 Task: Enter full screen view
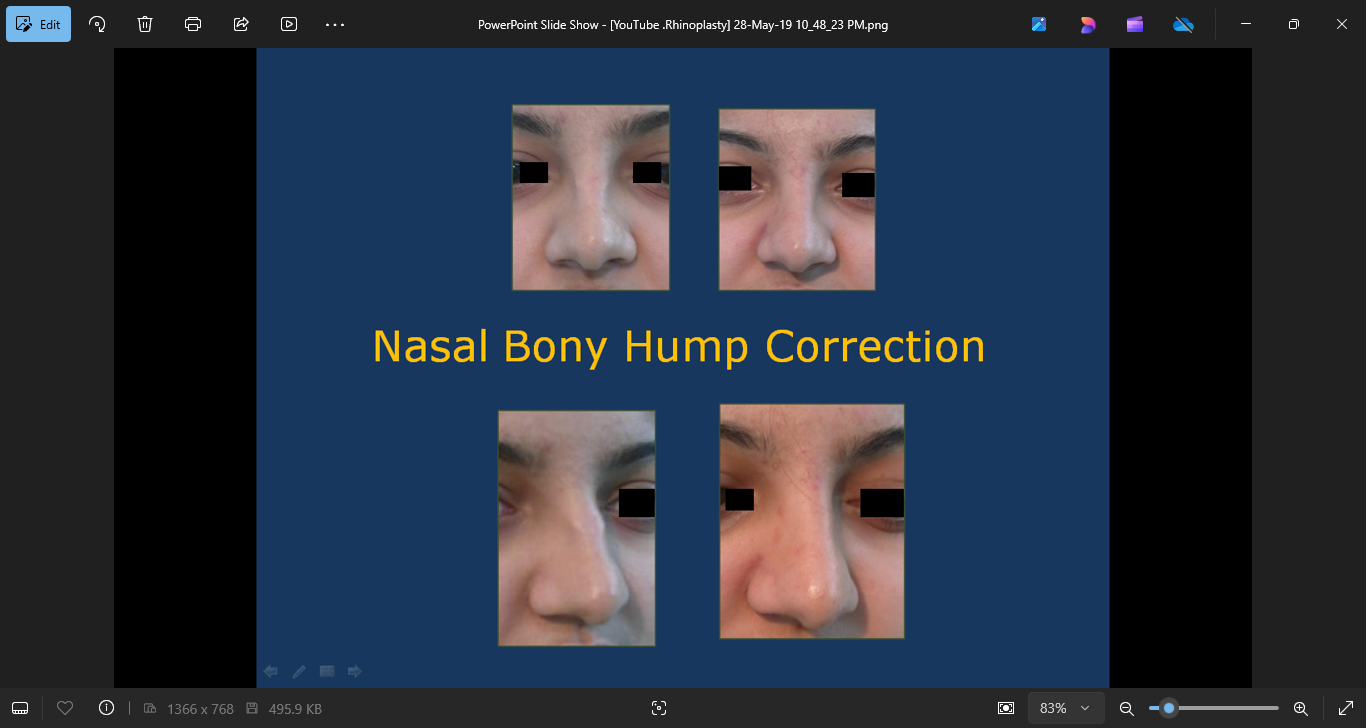(1345, 708)
